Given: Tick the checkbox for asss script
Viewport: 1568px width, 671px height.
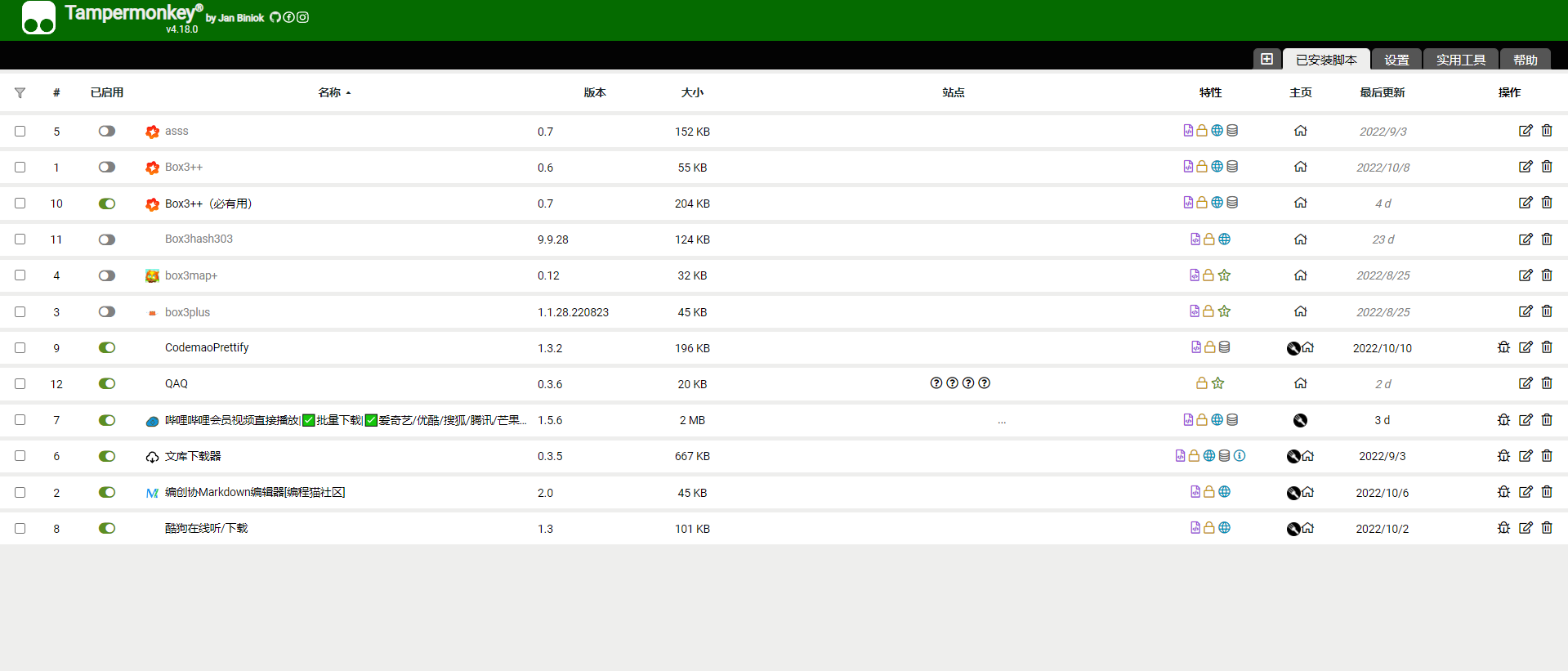Looking at the screenshot, I should pos(20,132).
